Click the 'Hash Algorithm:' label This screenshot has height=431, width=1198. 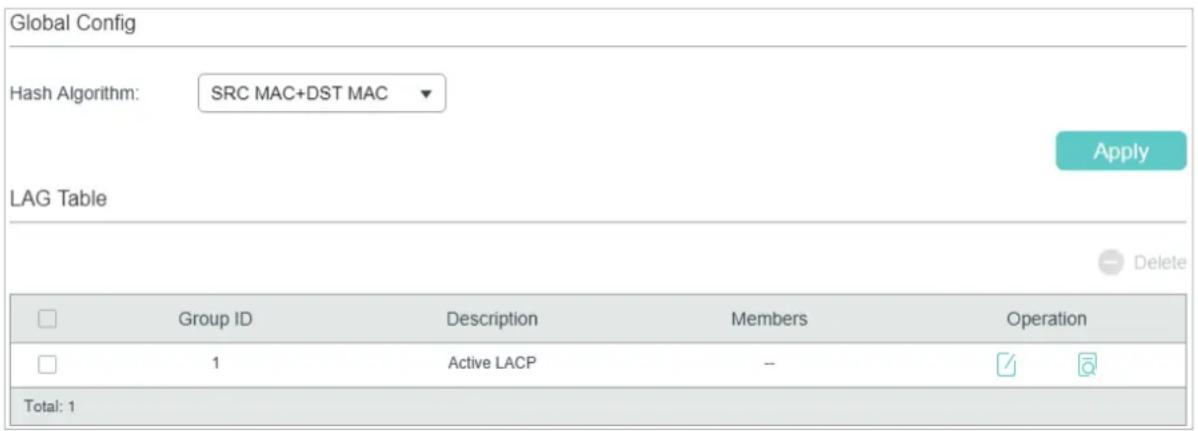tap(75, 95)
